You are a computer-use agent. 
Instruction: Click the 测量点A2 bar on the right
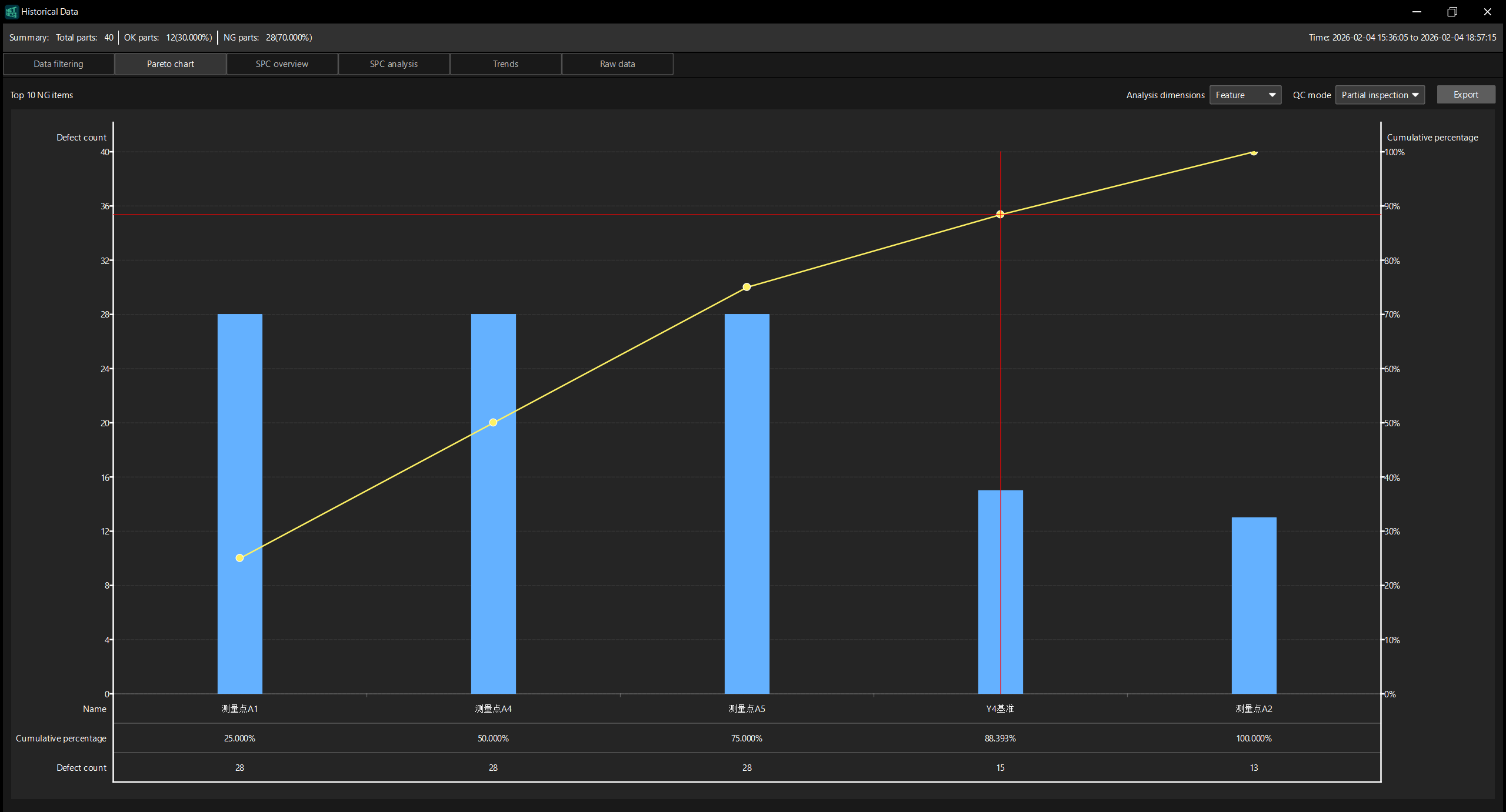tap(1253, 606)
